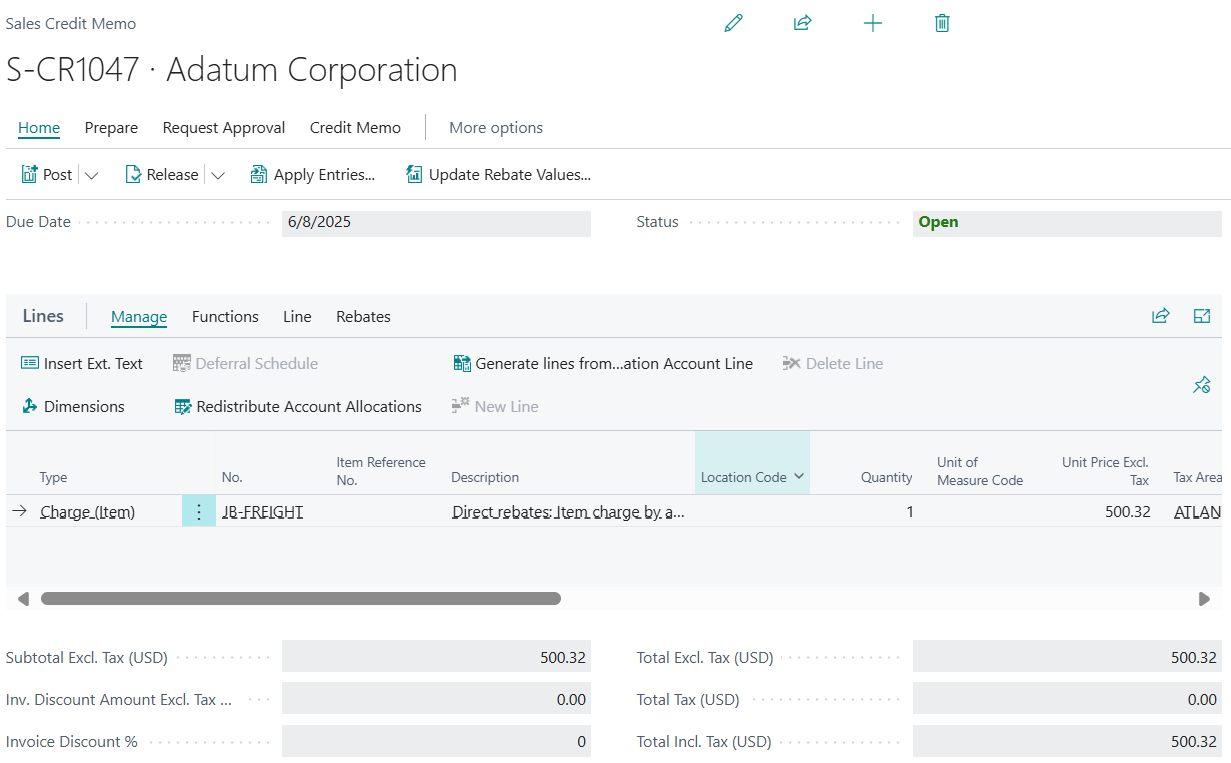1231x763 pixels.
Task: Show More options in action bar
Action: pyautogui.click(x=496, y=127)
